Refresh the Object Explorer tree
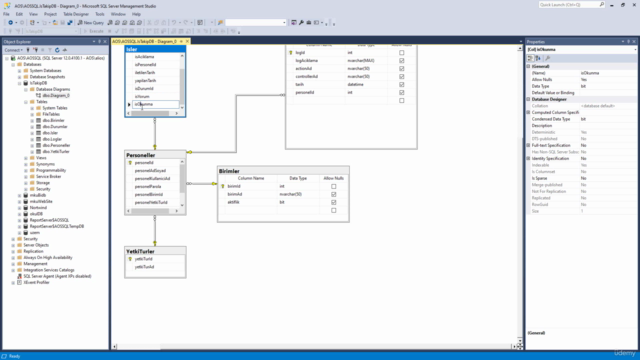The height and width of the screenshot is (360, 640). (57, 50)
